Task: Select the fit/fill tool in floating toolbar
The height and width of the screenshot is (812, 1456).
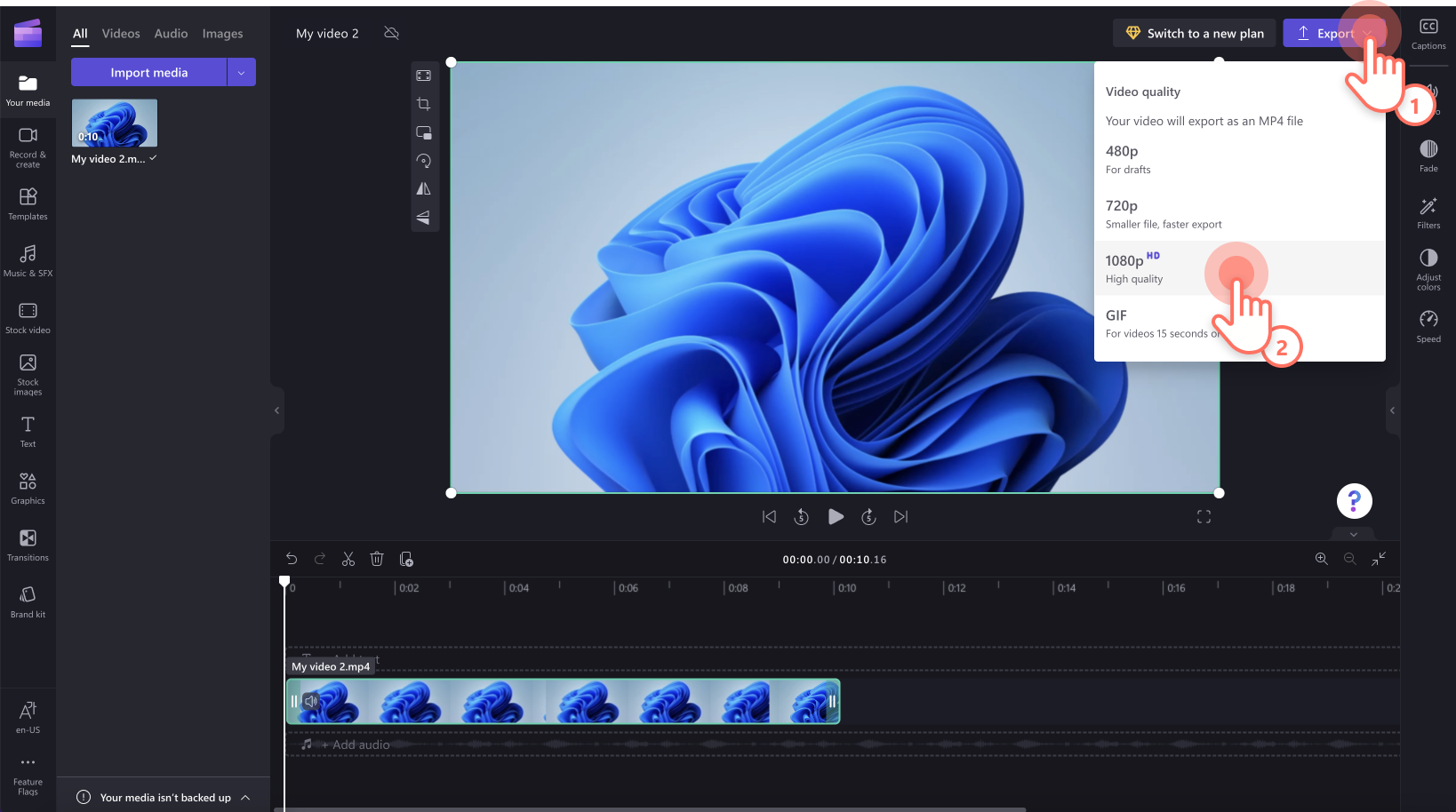Action: tap(424, 76)
